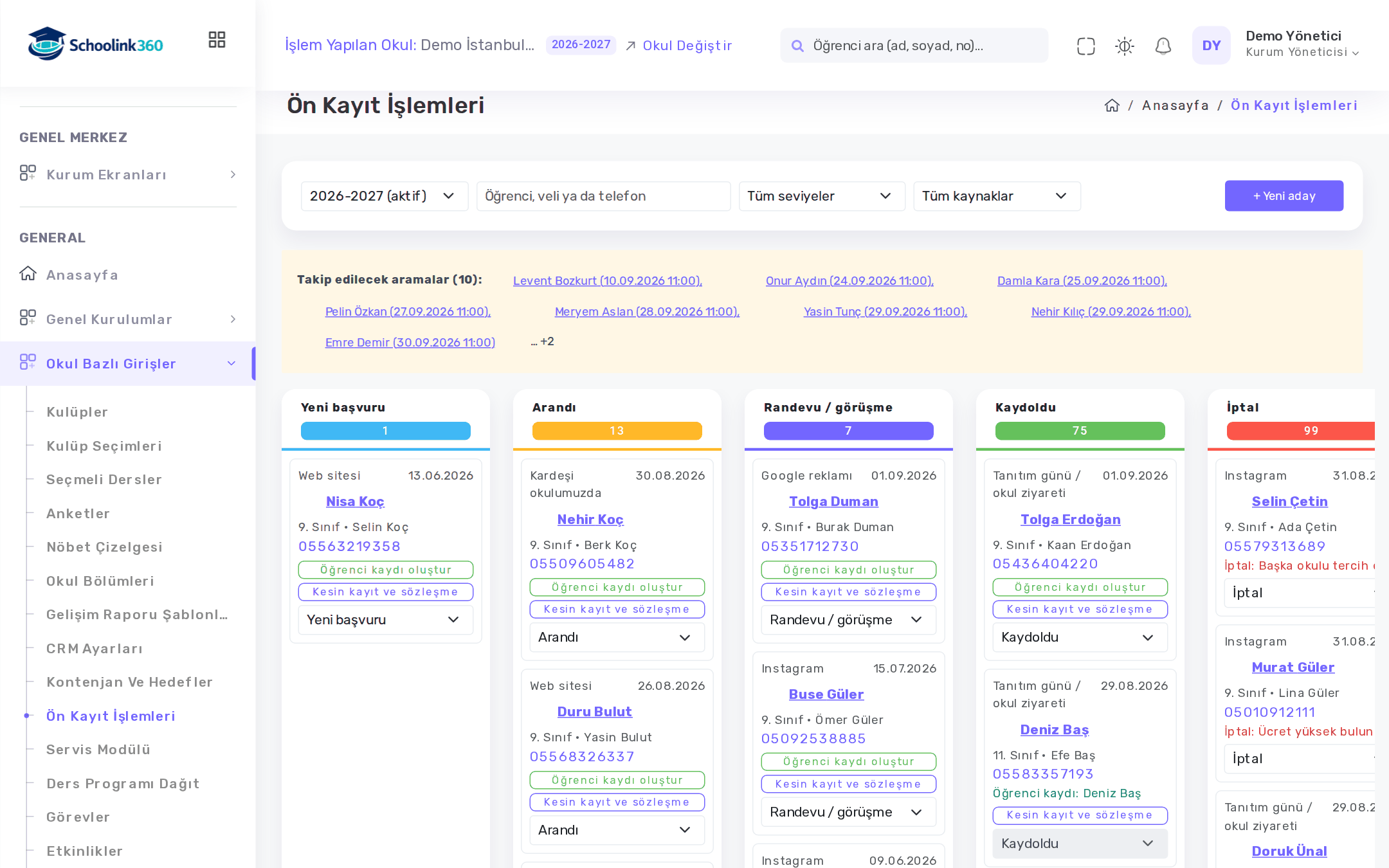Expand Kurum Ekranları chevron
Screen dimensions: 1389x868
(233, 175)
